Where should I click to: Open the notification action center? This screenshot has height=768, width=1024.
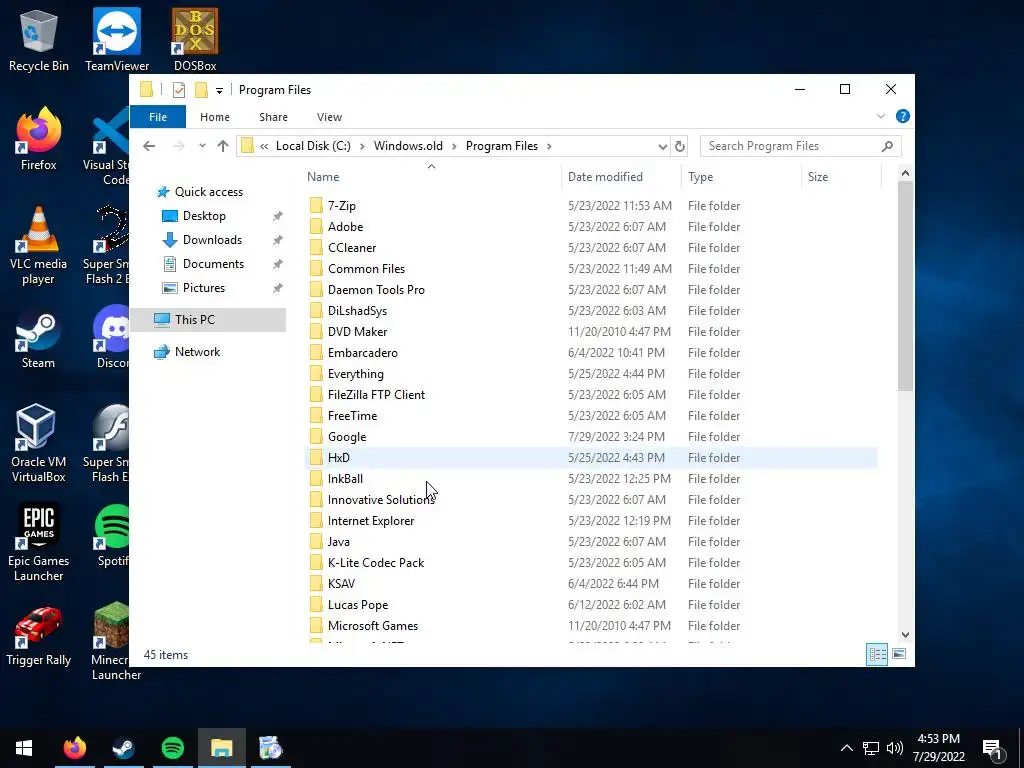point(993,748)
